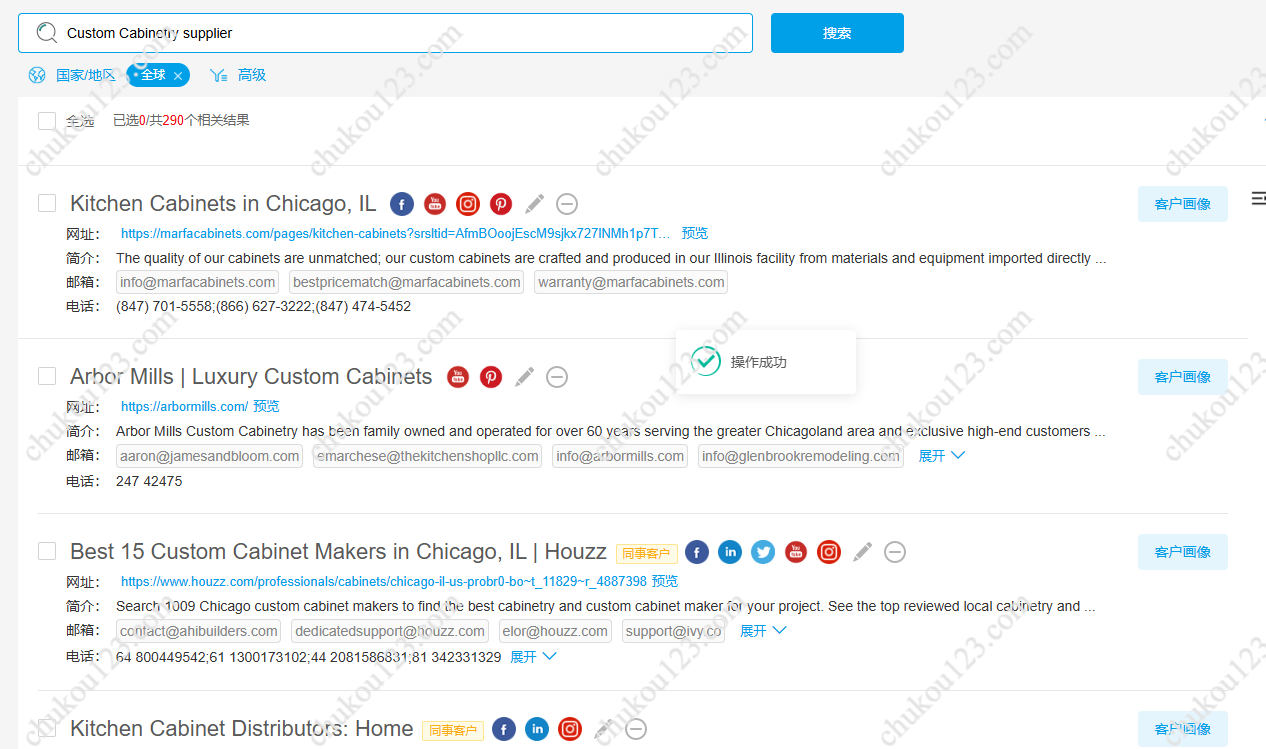Select the info@marfacabinets.com email tag
Viewport: 1266px width, 749px height.
pos(198,283)
